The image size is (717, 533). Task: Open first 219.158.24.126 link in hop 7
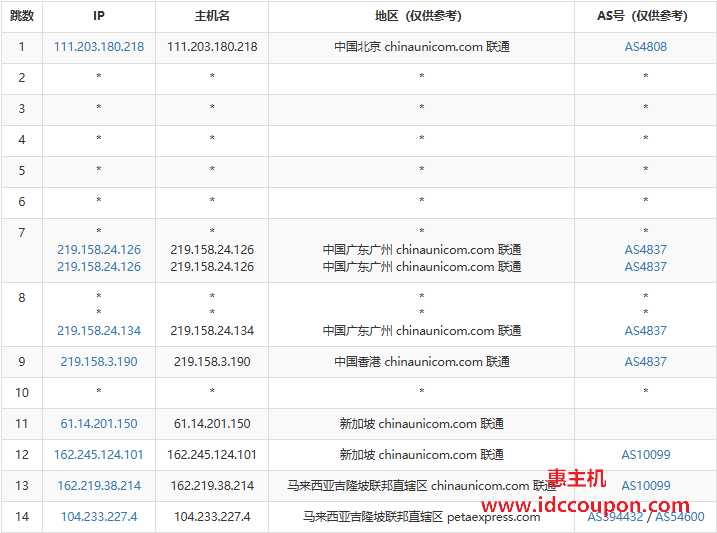pyautogui.click(x=99, y=250)
